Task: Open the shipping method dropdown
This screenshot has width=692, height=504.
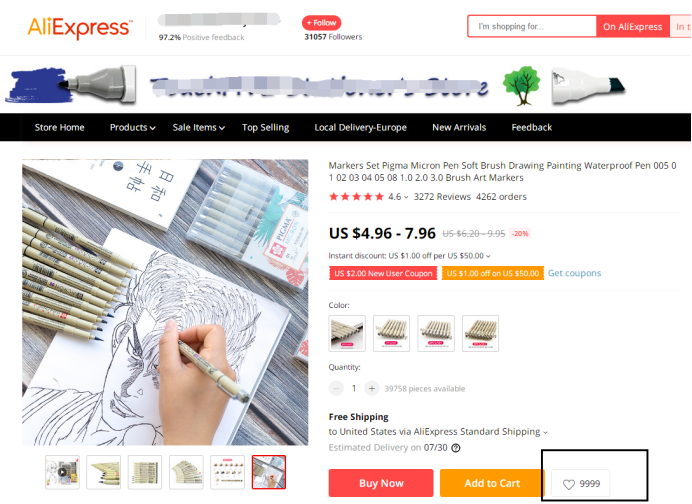Action: [x=545, y=432]
